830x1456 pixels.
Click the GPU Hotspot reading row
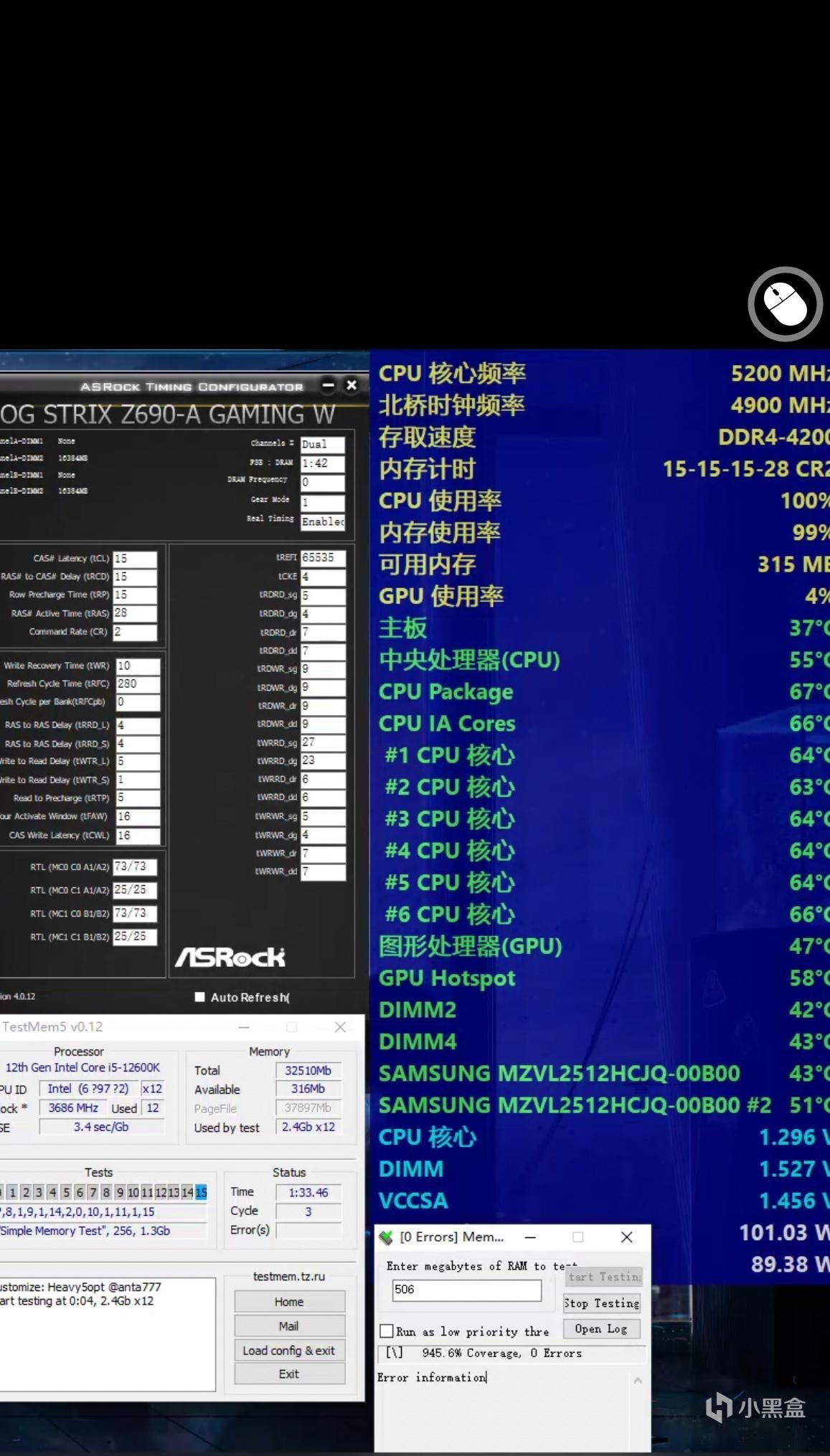click(x=603, y=978)
